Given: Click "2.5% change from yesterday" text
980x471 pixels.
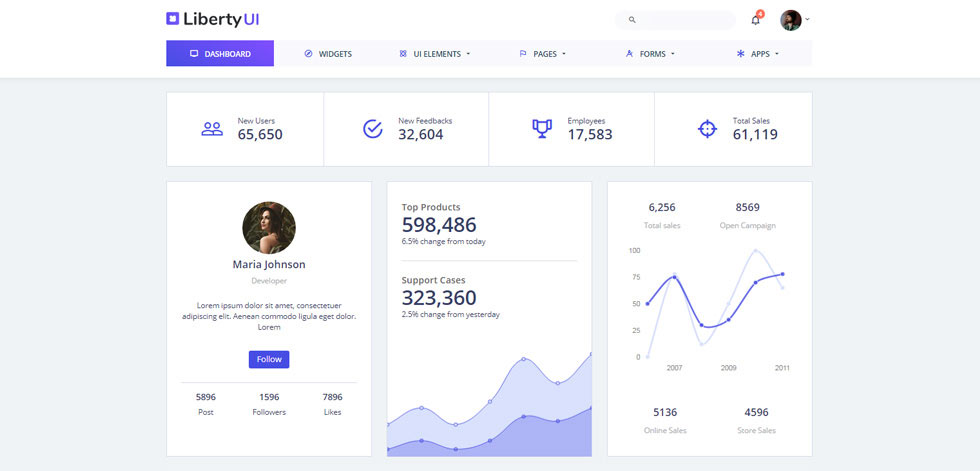Looking at the screenshot, I should (451, 314).
